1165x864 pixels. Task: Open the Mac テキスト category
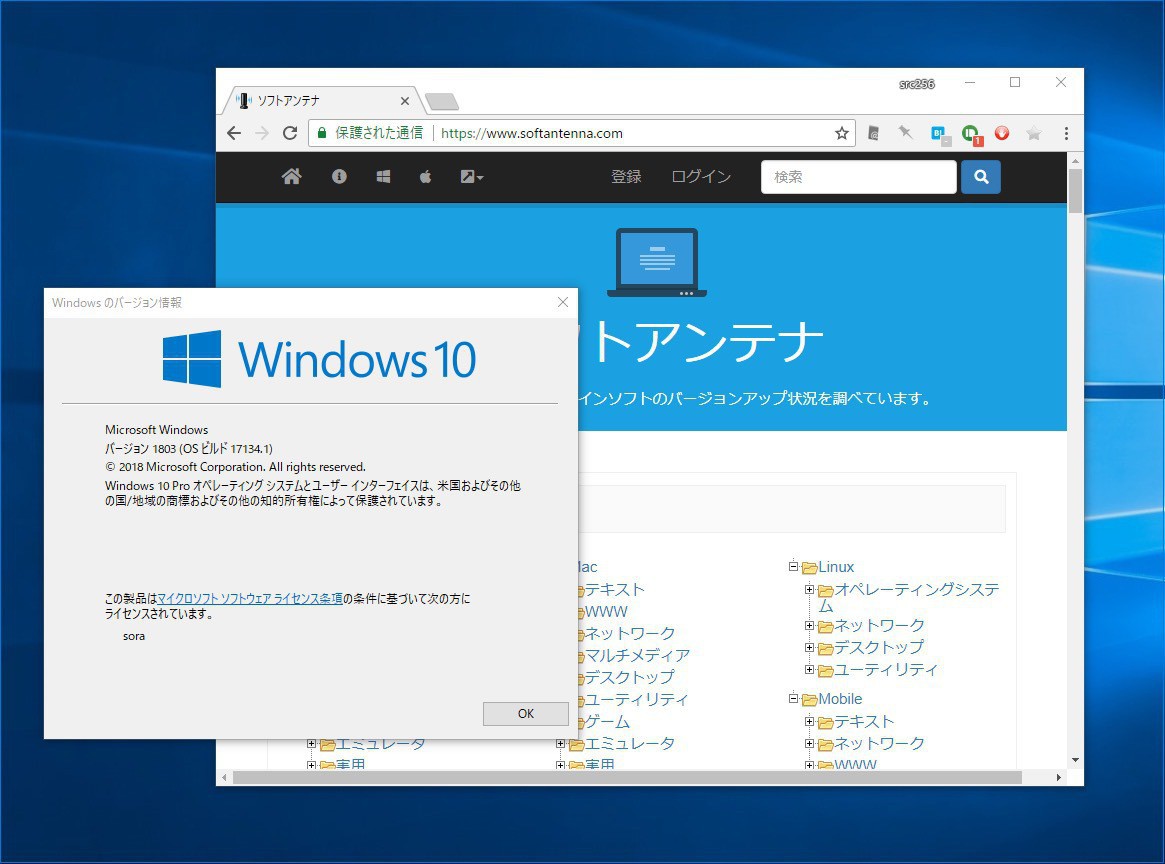tap(614, 590)
